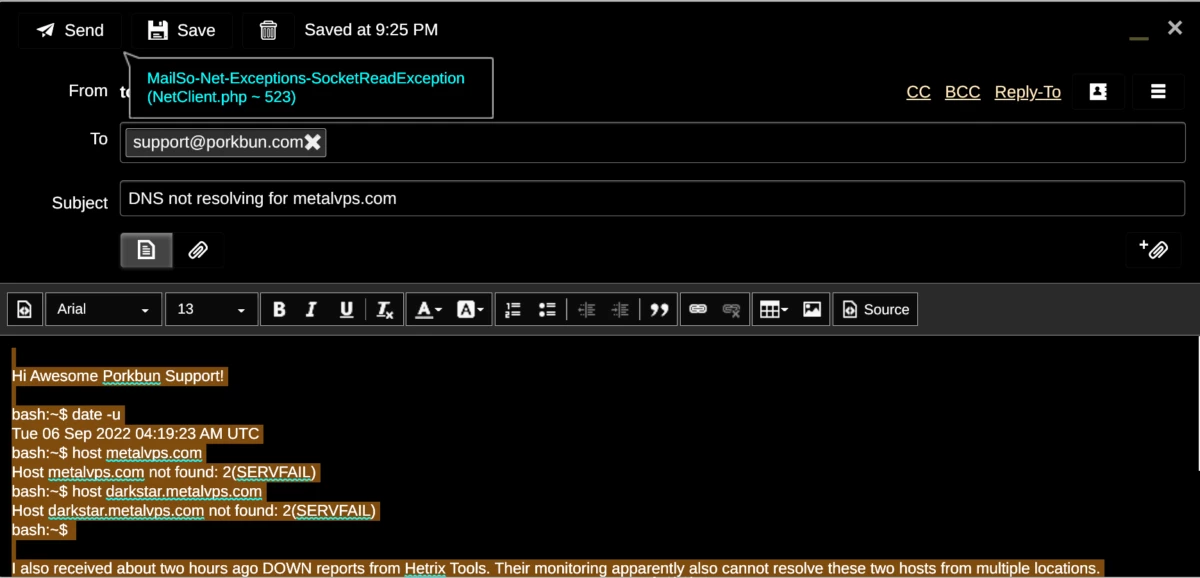Delete the draft with trash icon

[268, 30]
